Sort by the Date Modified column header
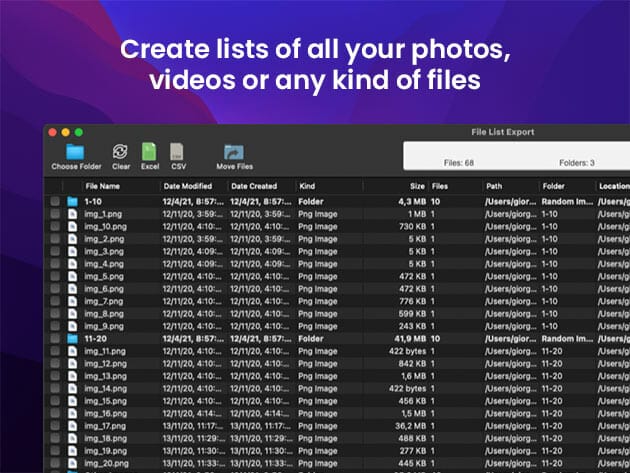The width and height of the screenshot is (630, 473). coord(187,186)
